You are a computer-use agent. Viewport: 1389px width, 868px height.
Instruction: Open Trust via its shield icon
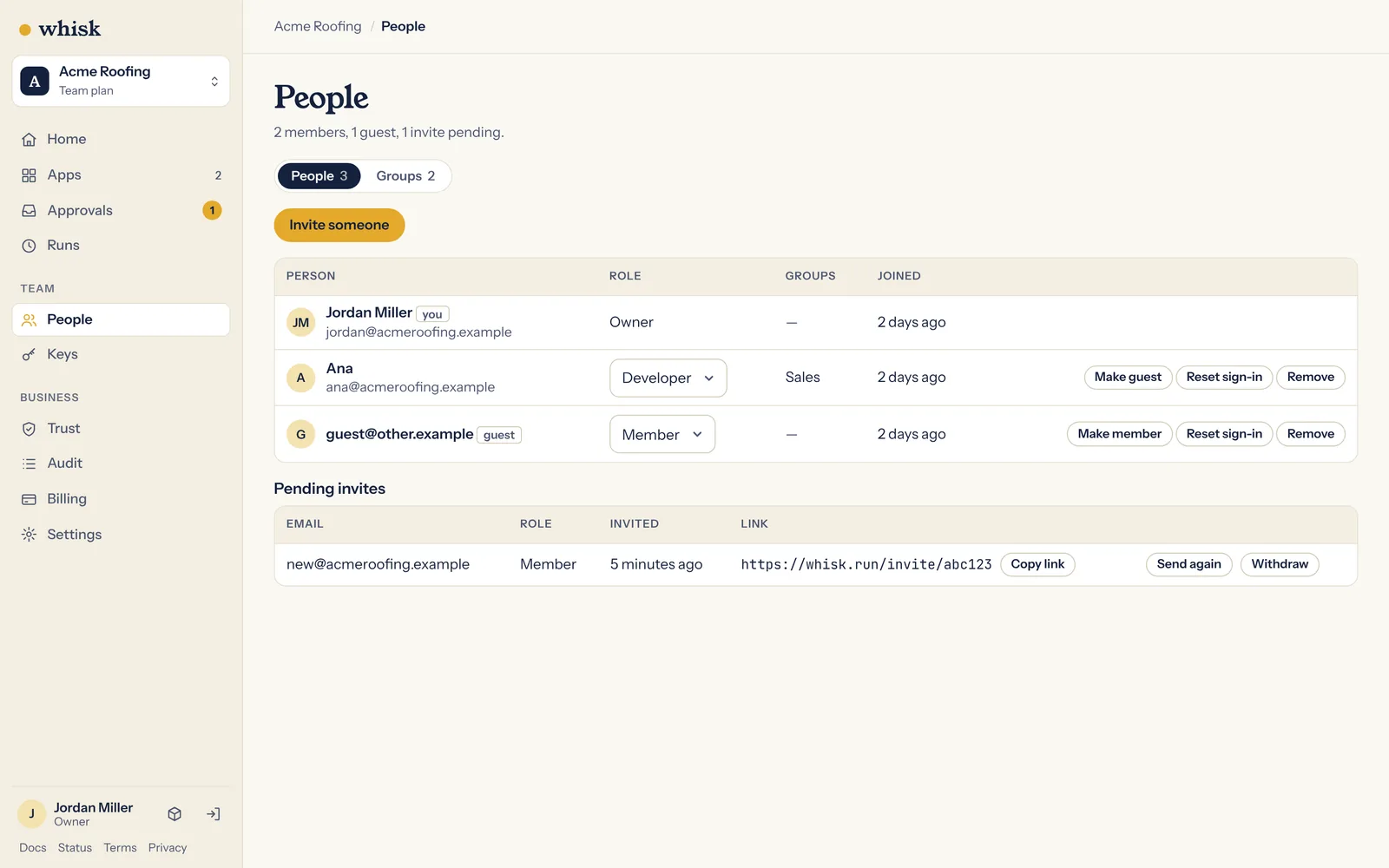[29, 429]
